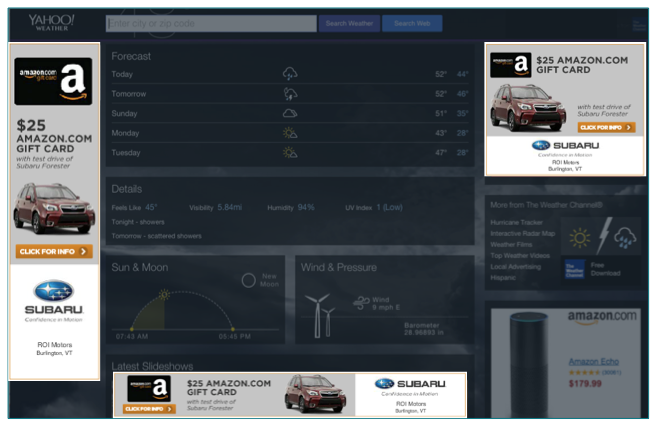Click the sun position icon on the arc
Viewport: 658px width, 426px height.
click(164, 294)
